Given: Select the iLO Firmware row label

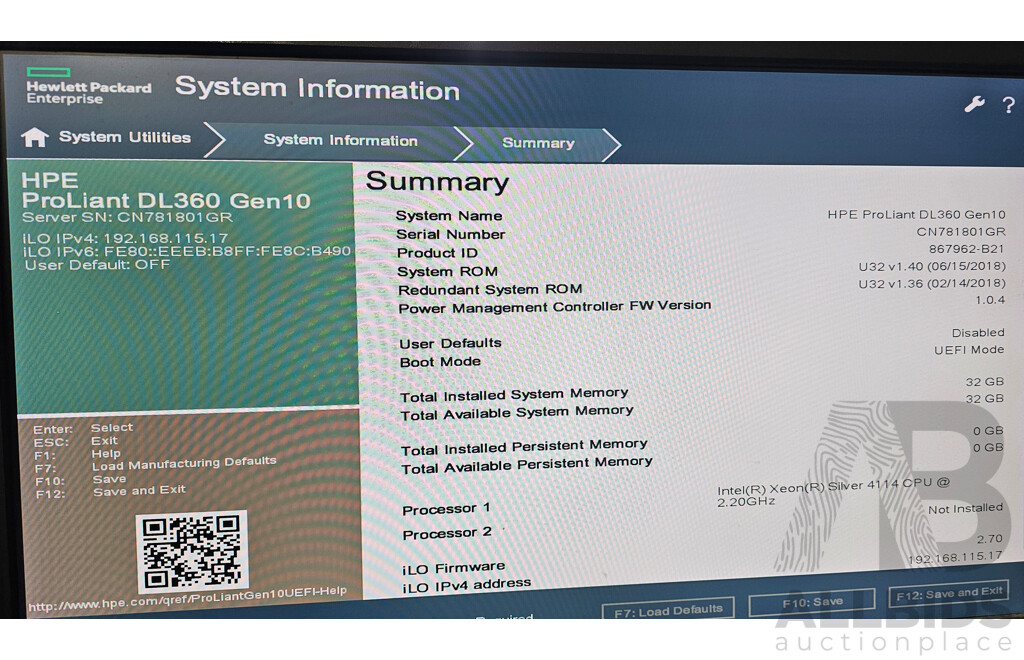Looking at the screenshot, I should pos(453,568).
